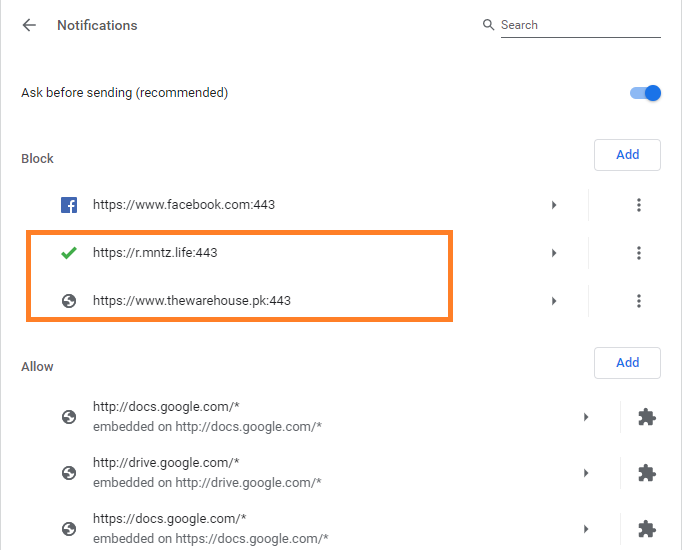Expand details arrow for thewarehouse.pk entry
The image size is (682, 550).
click(554, 301)
